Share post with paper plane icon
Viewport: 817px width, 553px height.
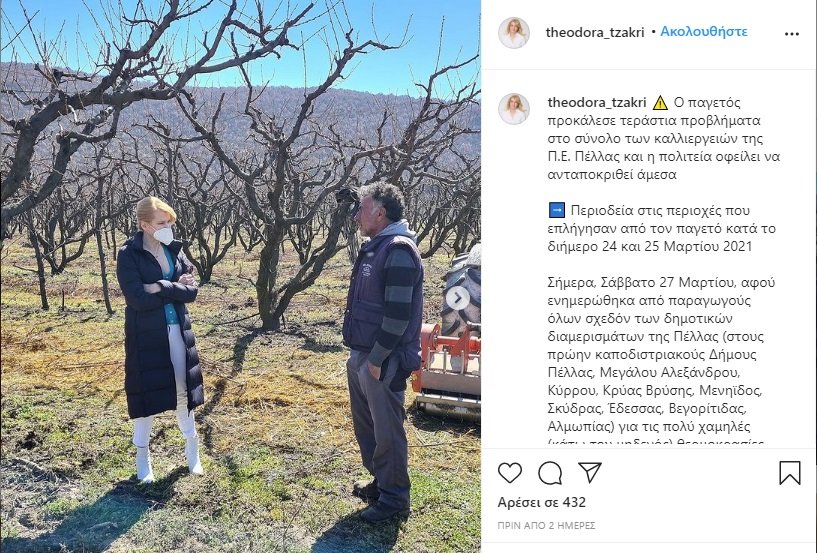click(x=590, y=472)
